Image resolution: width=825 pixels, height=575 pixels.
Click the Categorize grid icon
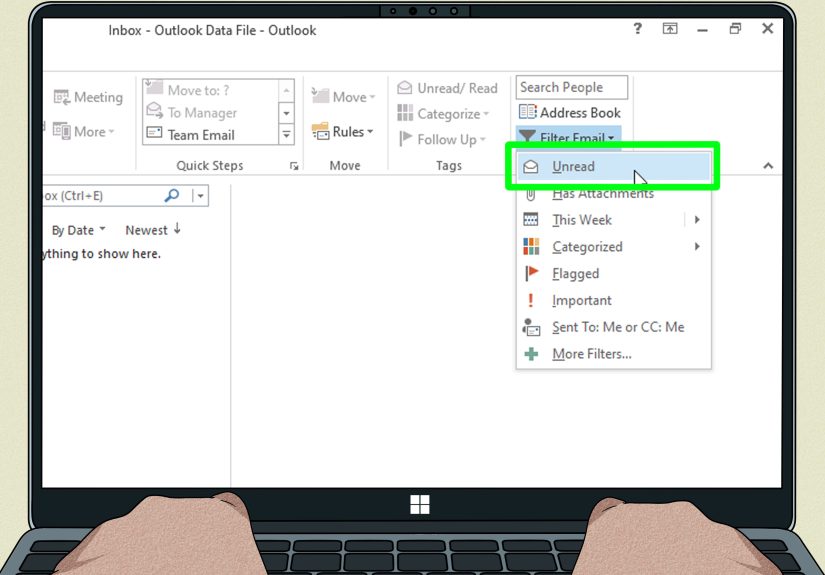coord(405,113)
